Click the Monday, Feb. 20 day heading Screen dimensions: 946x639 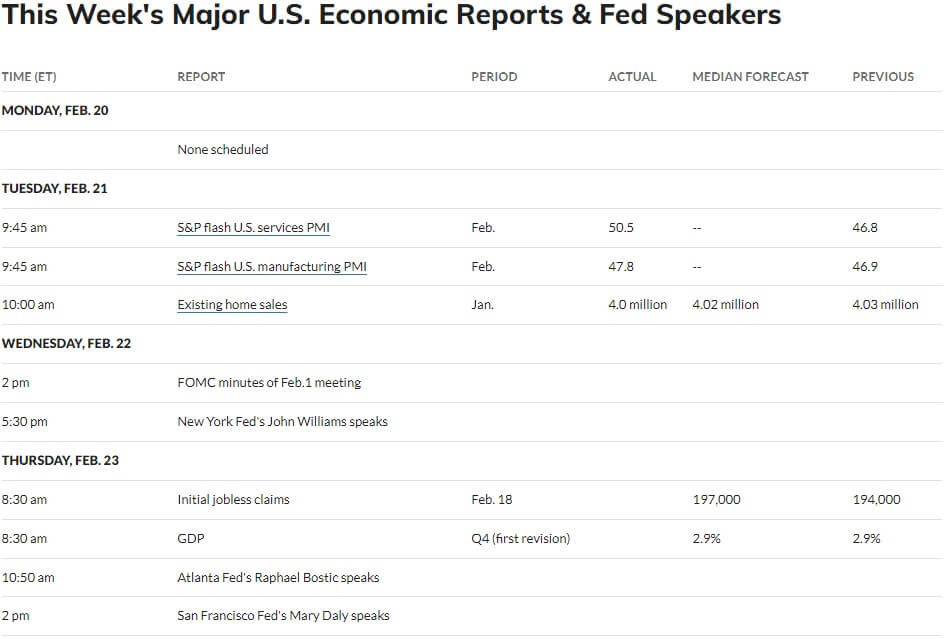[x=55, y=110]
